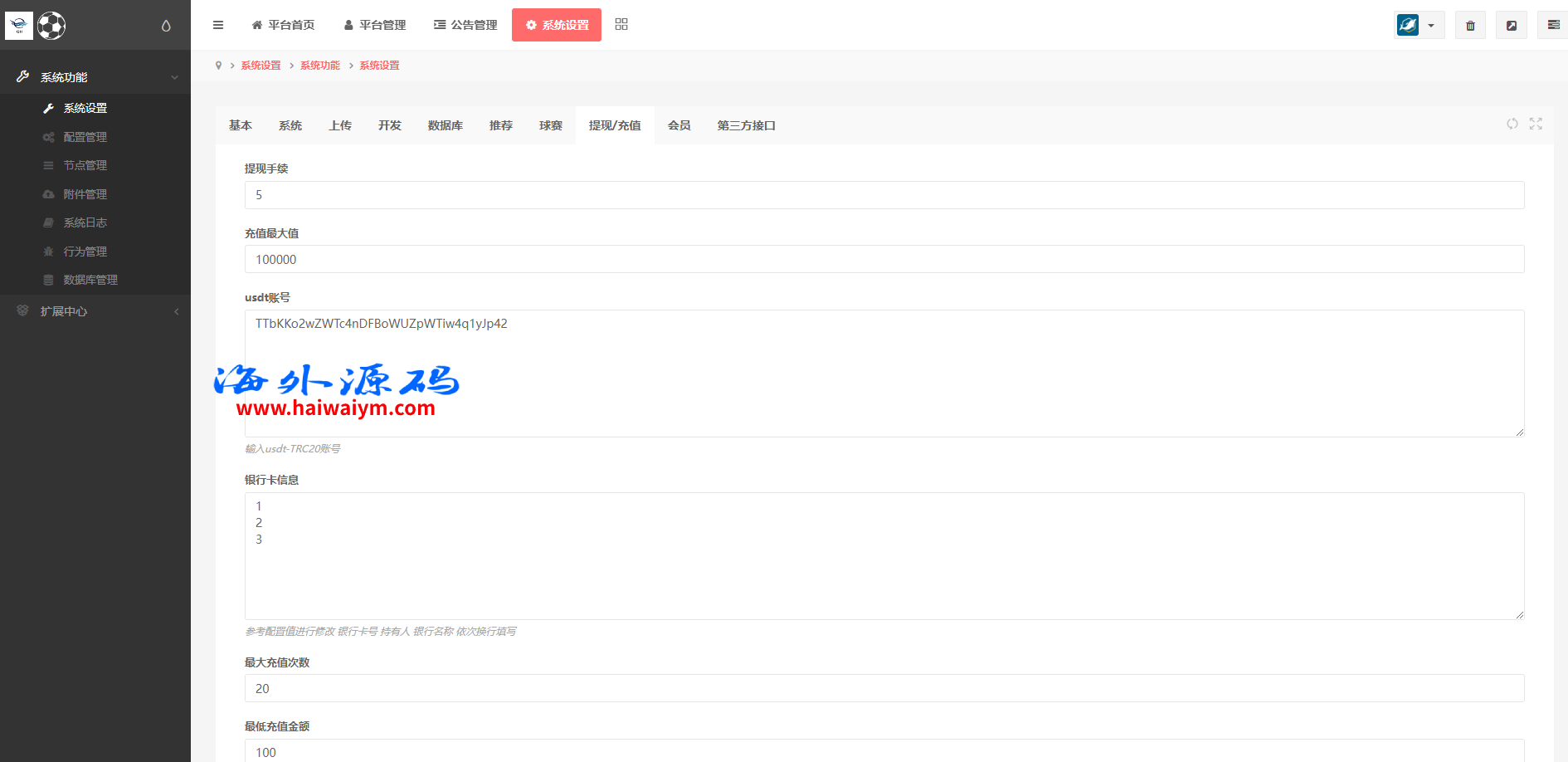The width and height of the screenshot is (1568, 762).
Task: Open 平台管理 in top navigation
Action: click(x=375, y=25)
